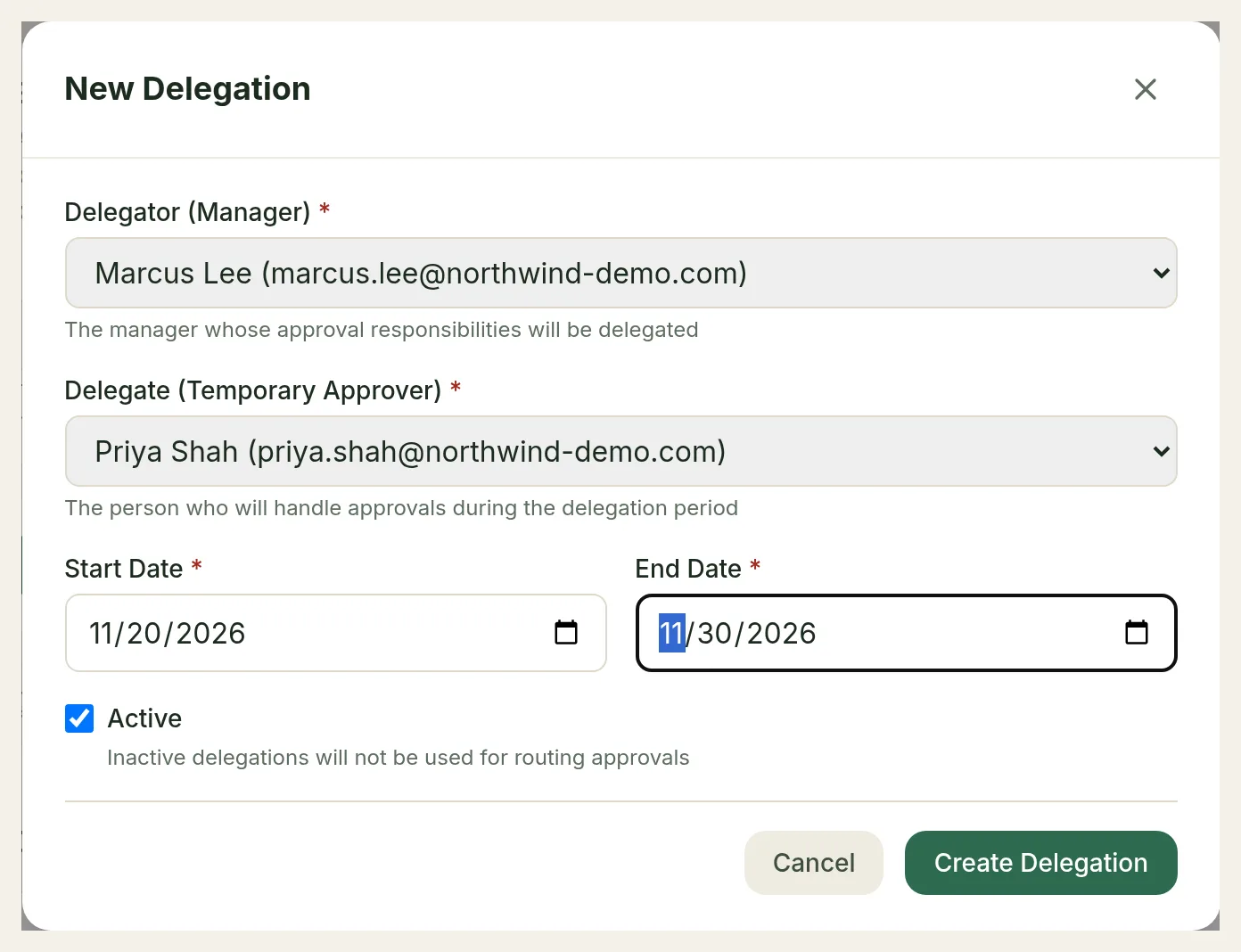Click the New Delegation dialog title
Image resolution: width=1241 pixels, height=952 pixels.
(x=188, y=89)
